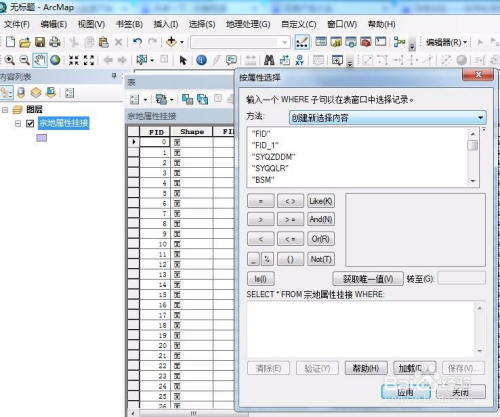Select the Zoom Out tool
The width and height of the screenshot is (500, 417).
coord(24,60)
